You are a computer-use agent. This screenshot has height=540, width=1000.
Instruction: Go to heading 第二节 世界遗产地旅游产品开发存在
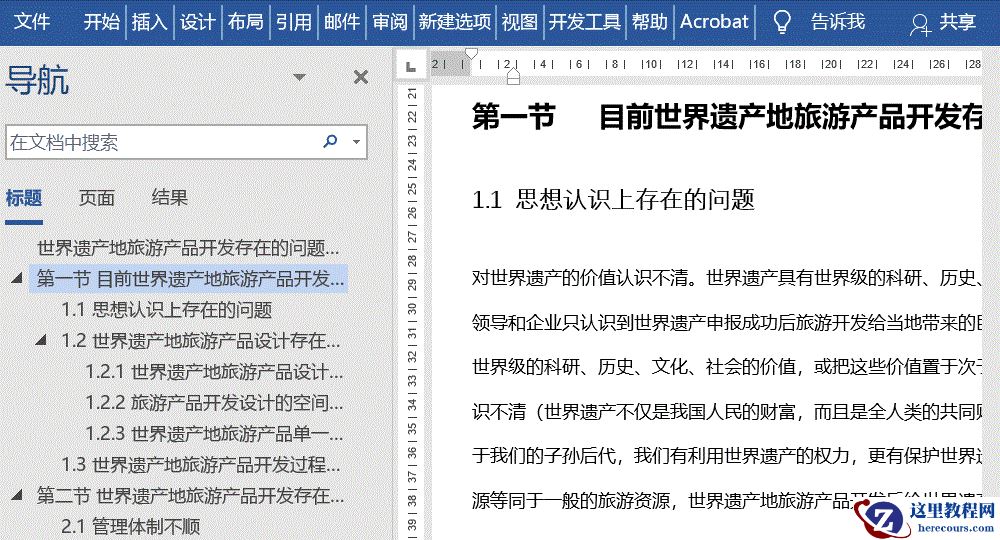(x=190, y=495)
